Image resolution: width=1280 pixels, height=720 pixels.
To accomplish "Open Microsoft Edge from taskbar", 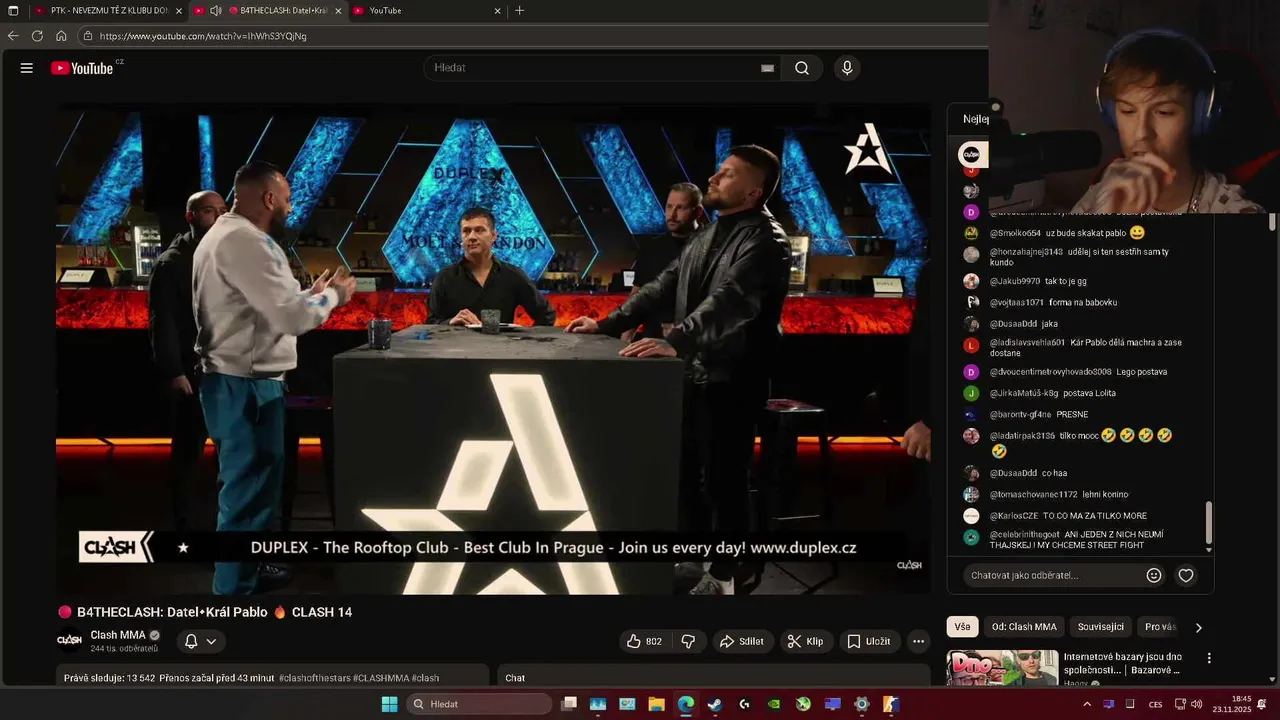I will [686, 704].
